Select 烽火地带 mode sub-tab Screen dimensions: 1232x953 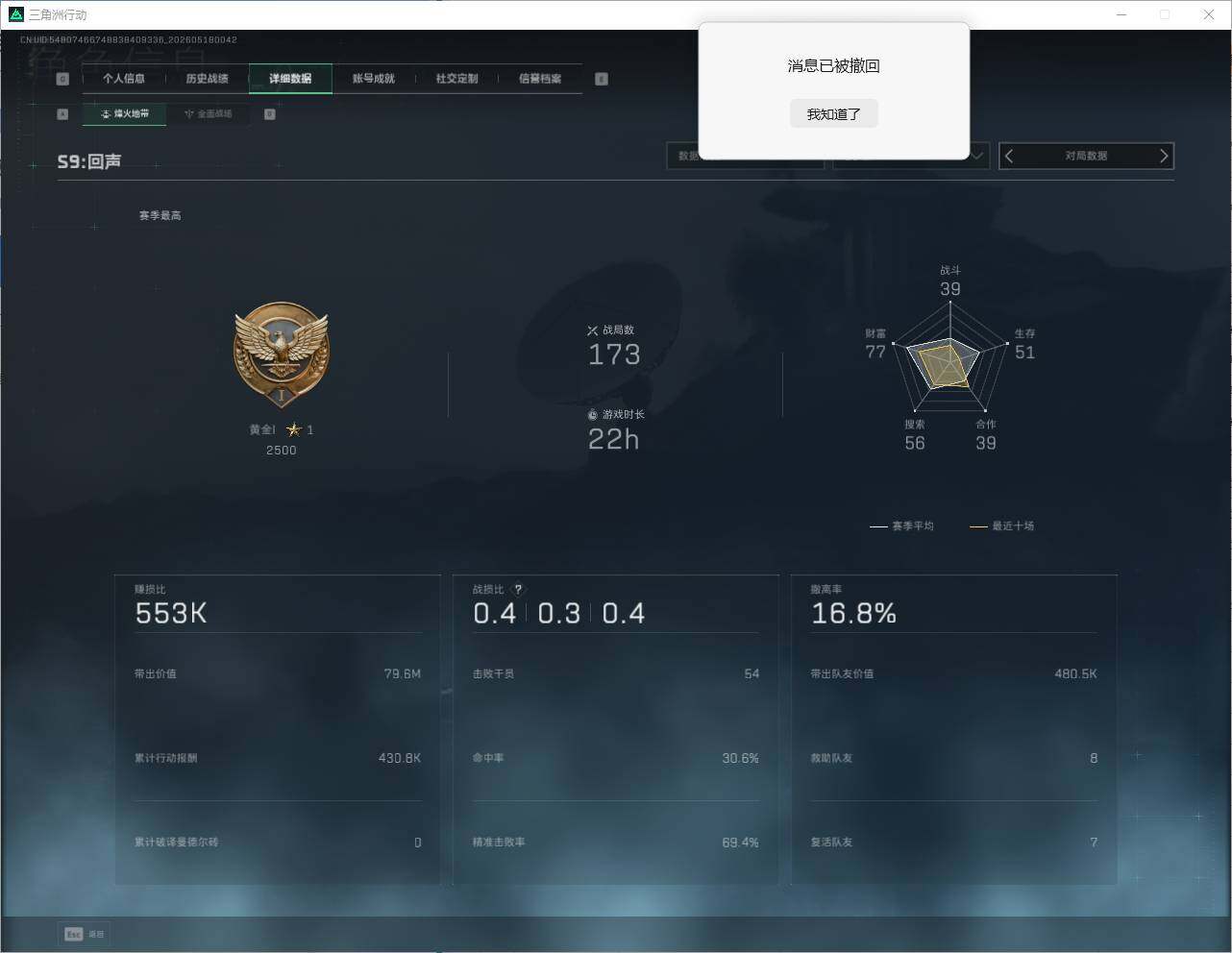coord(125,114)
